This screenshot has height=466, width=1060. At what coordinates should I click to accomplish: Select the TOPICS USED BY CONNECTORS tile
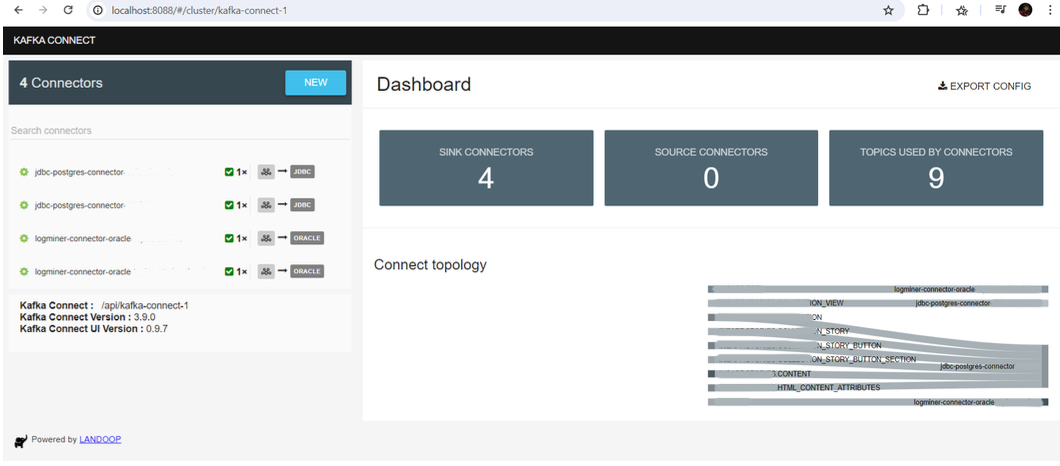click(936, 168)
